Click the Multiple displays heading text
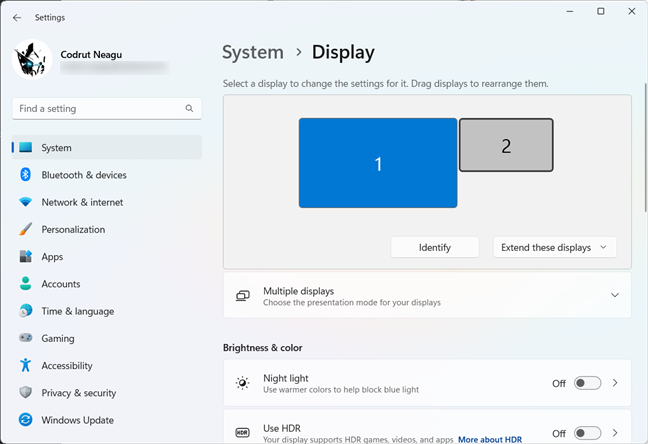Viewport: 648px width, 444px height. tap(298, 291)
